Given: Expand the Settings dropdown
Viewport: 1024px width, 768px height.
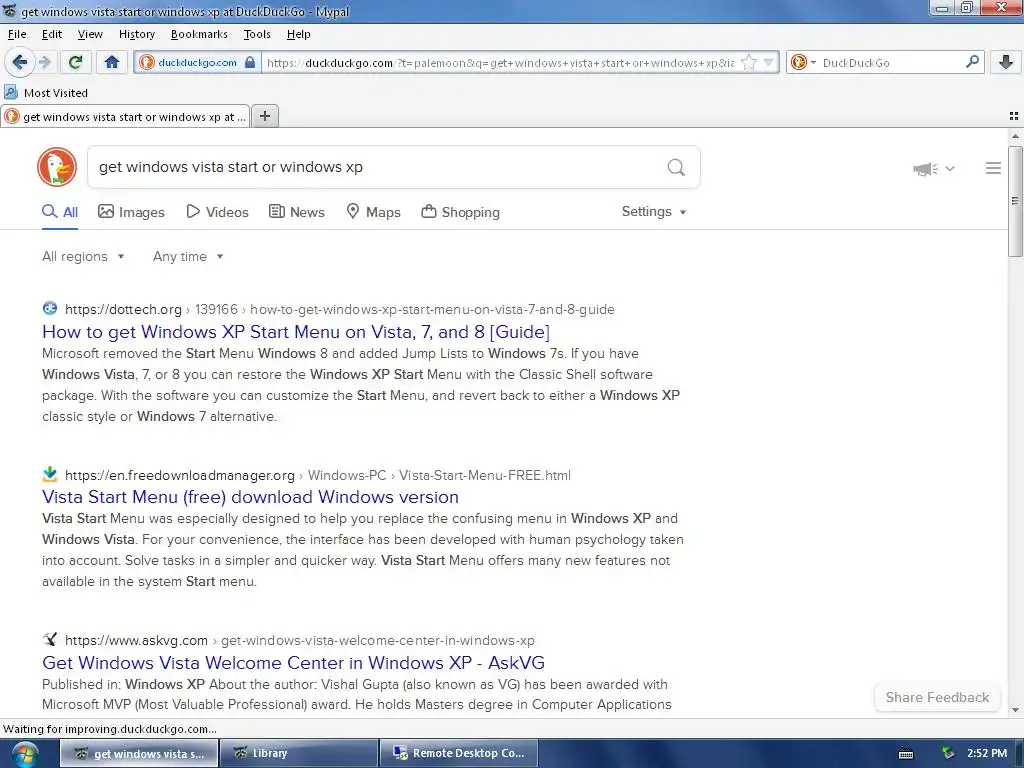Looking at the screenshot, I should 654,212.
